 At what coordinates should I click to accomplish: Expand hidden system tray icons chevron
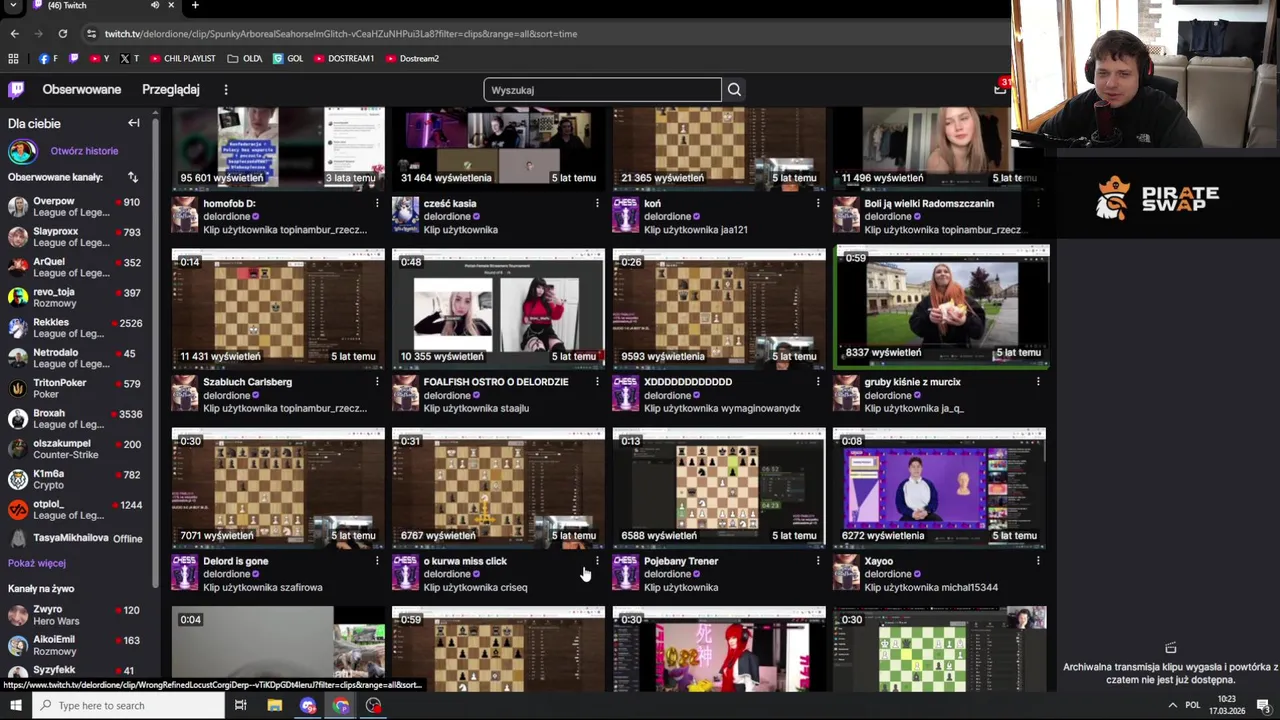[1172, 706]
